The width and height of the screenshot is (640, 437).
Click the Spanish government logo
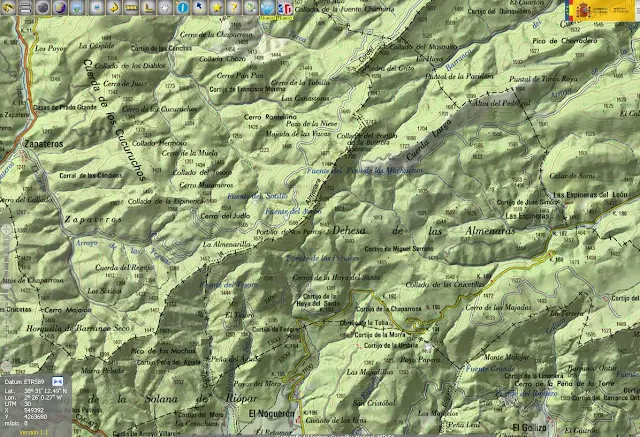click(x=600, y=11)
